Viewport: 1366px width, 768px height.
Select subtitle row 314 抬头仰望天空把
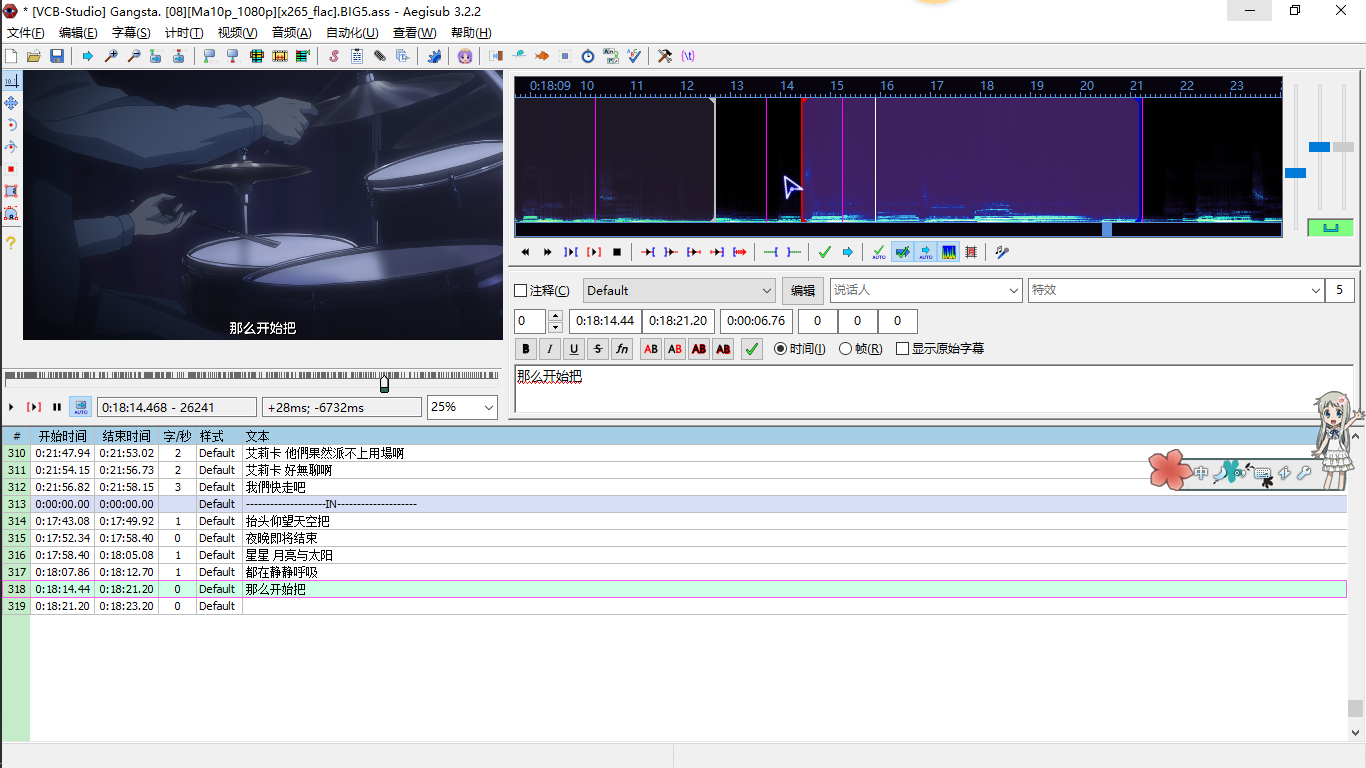pos(674,521)
